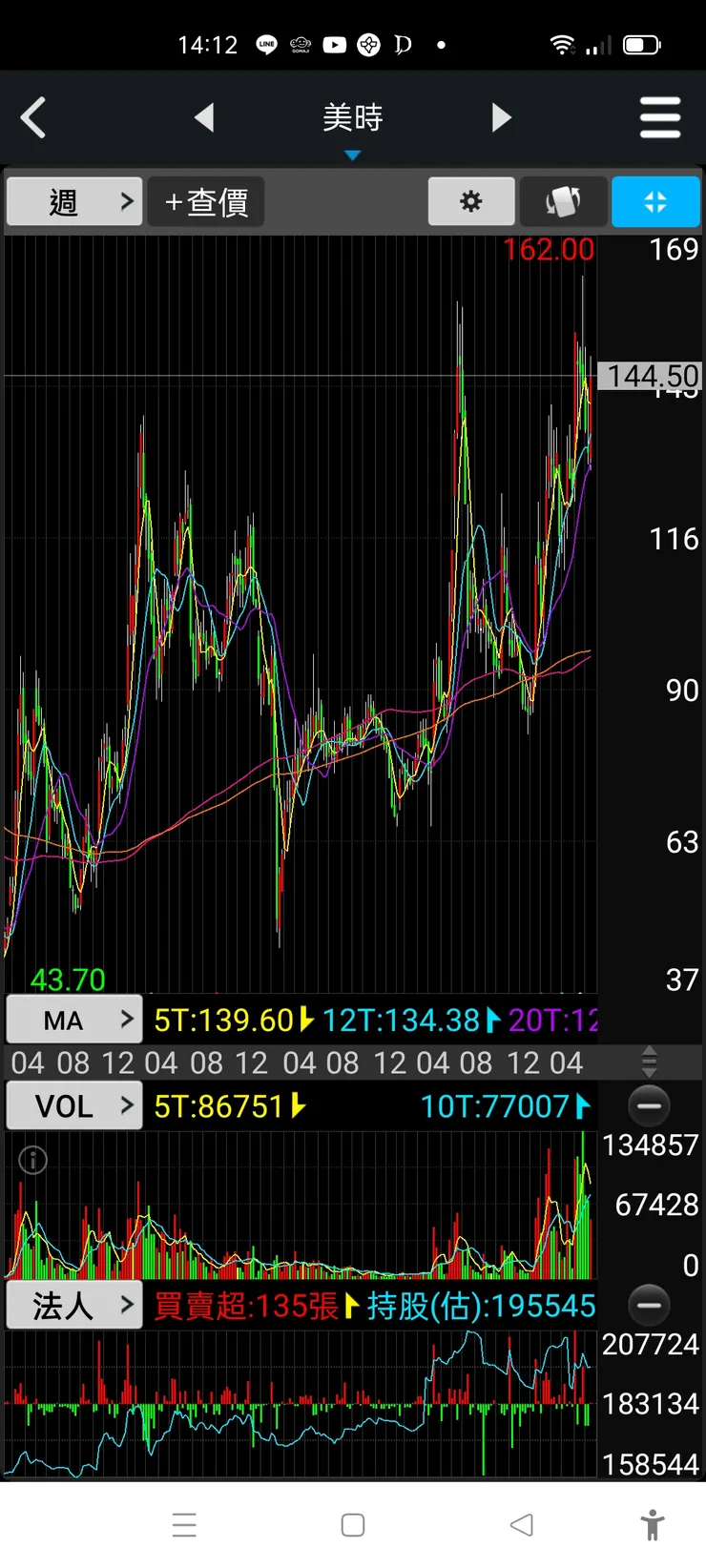Tap the Wi-Fi status icon
The image size is (706, 1568).
[x=563, y=45]
